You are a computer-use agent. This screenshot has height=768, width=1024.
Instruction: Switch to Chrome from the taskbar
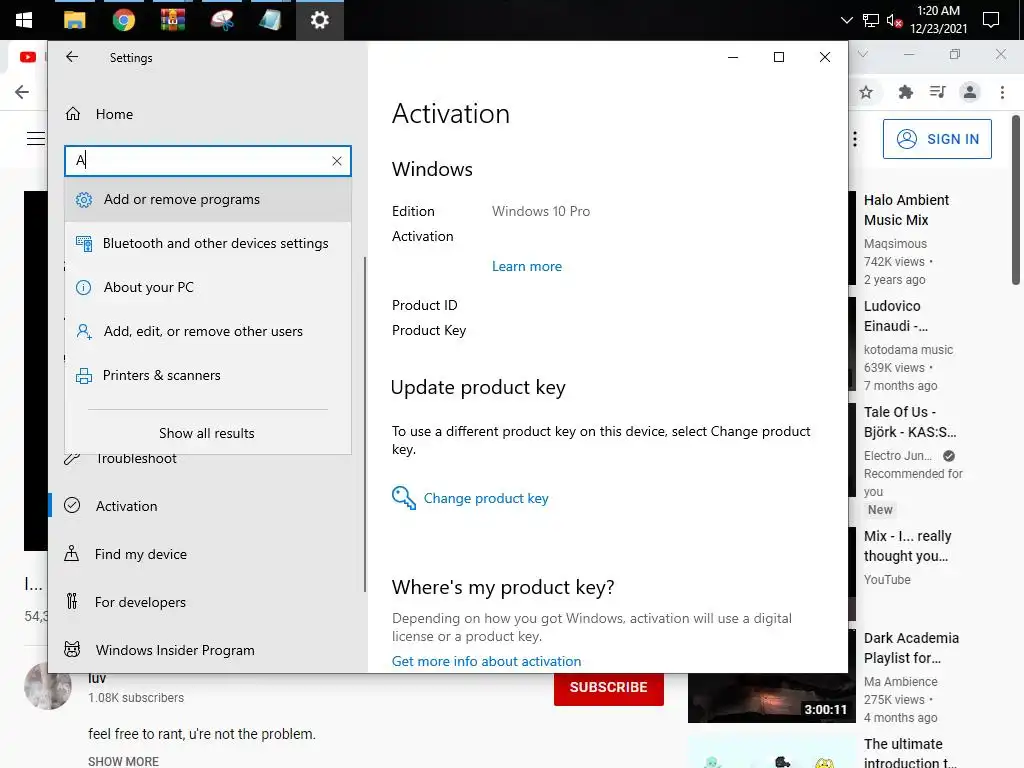click(x=123, y=20)
